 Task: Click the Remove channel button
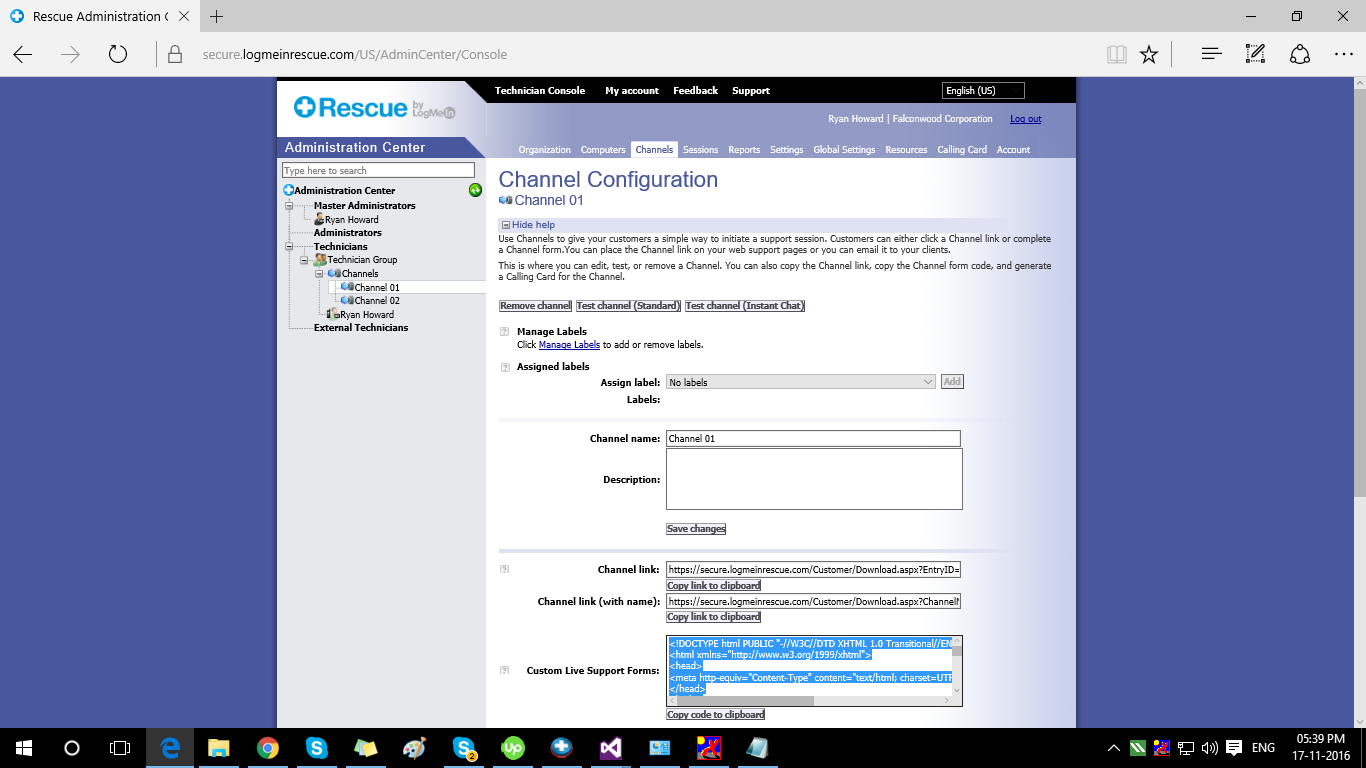(x=536, y=306)
